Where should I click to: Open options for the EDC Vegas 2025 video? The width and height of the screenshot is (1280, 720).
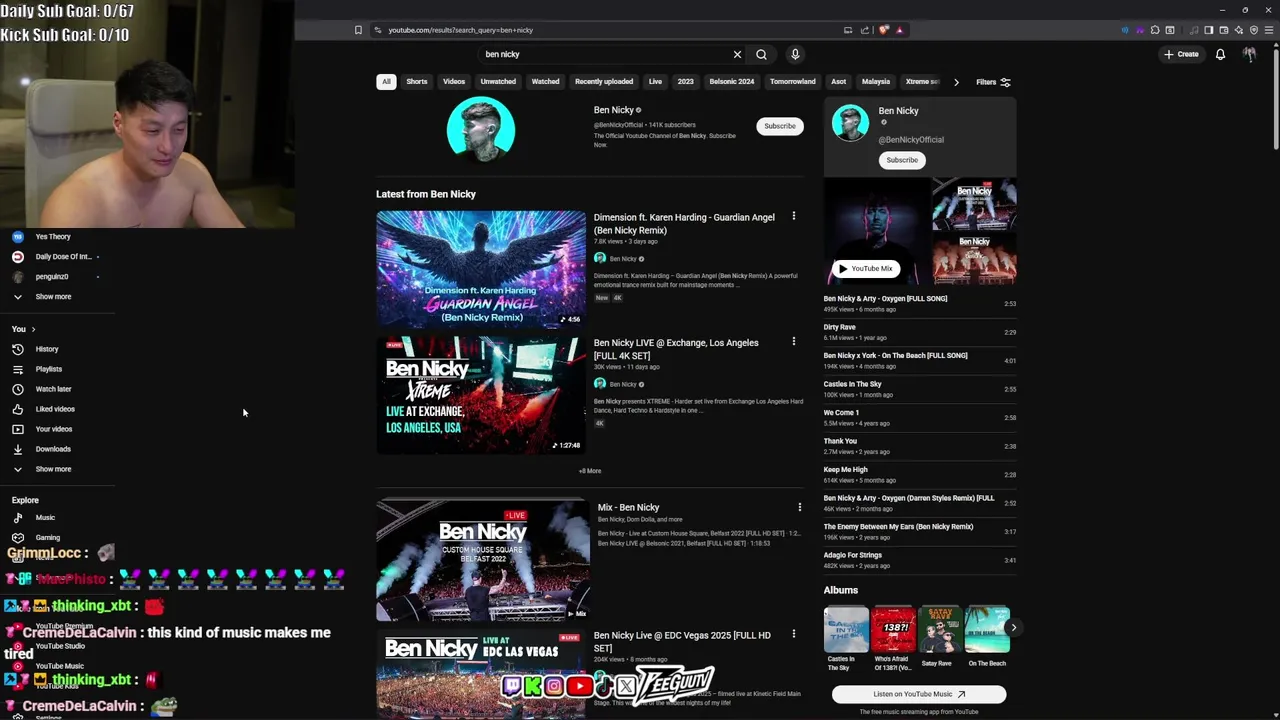[x=794, y=634]
